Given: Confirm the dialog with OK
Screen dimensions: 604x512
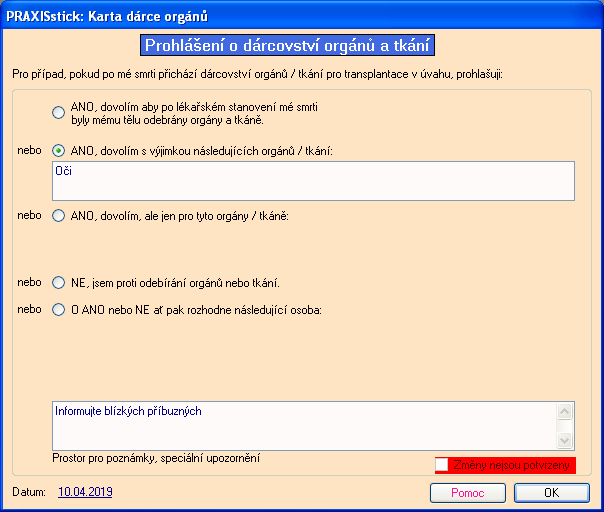Looking at the screenshot, I should click(551, 493).
